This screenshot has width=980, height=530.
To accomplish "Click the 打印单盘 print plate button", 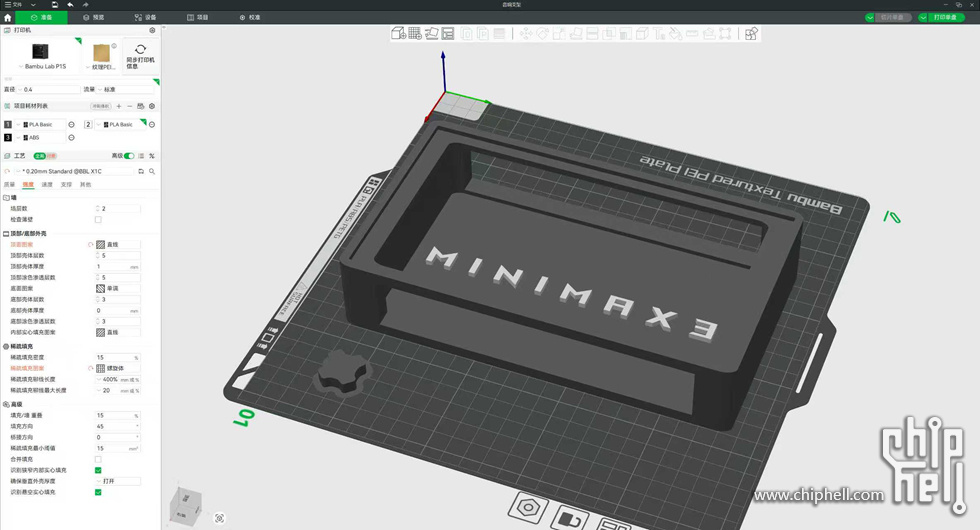I will coord(945,18).
